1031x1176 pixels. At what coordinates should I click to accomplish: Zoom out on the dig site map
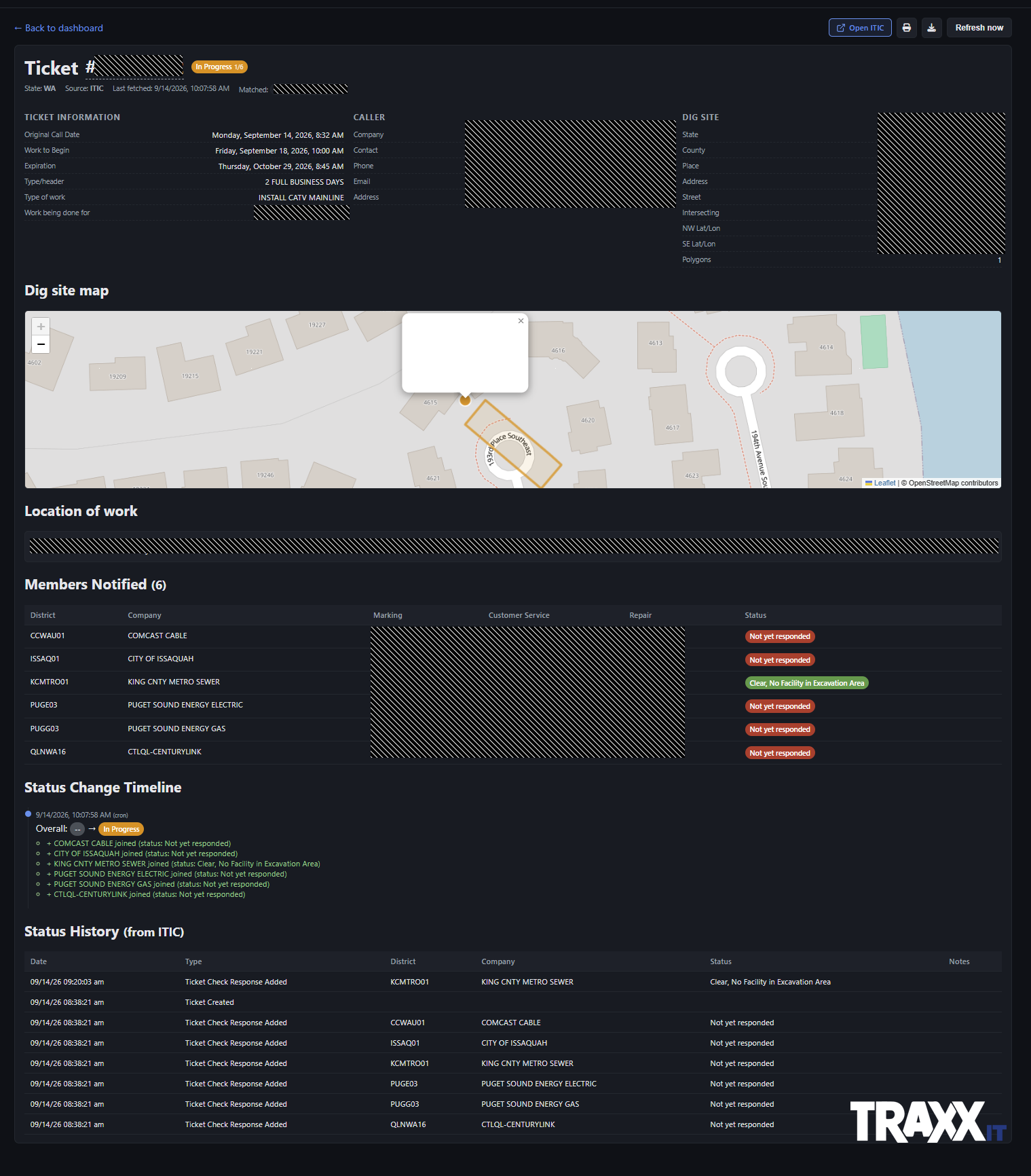click(41, 344)
